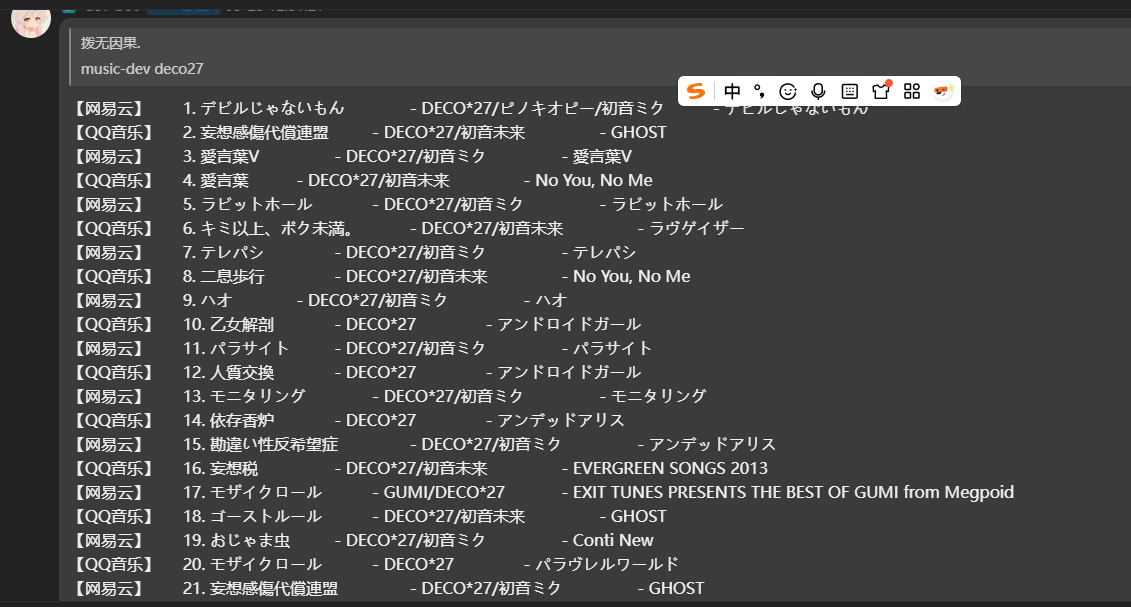Click the album name GHOST on line 2
The height and width of the screenshot is (607, 1131).
[637, 131]
